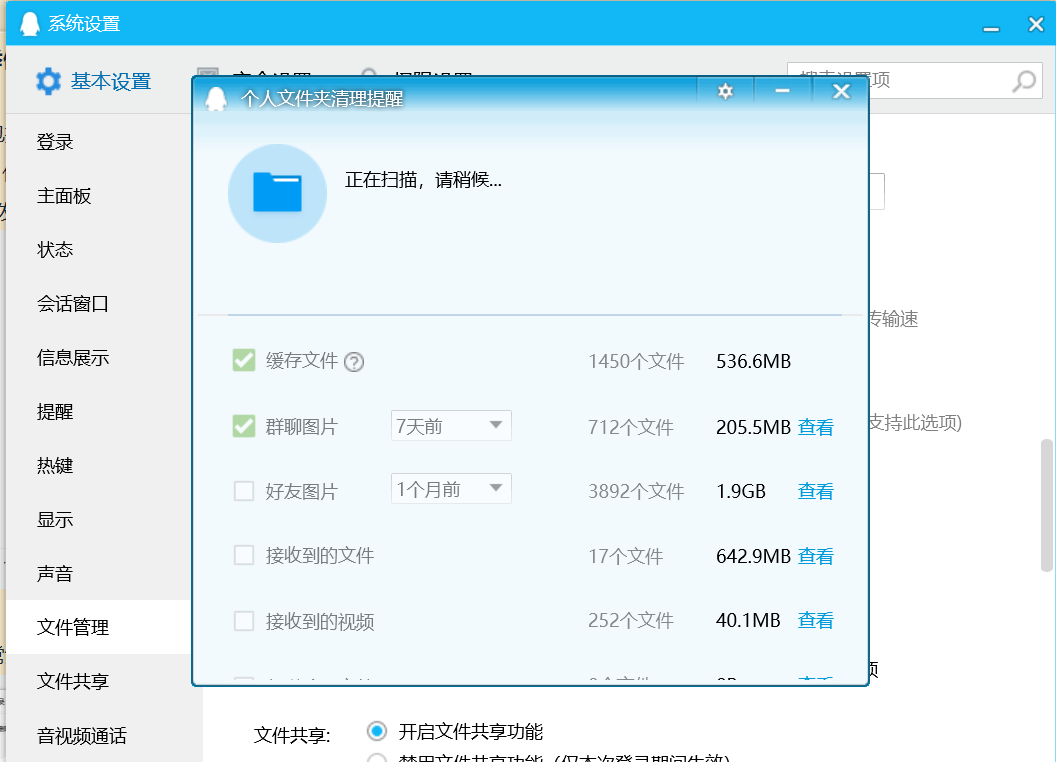Viewport: 1056px width, 762px height.
Task: Open cleanup dialog settings gear icon
Action: coord(725,91)
